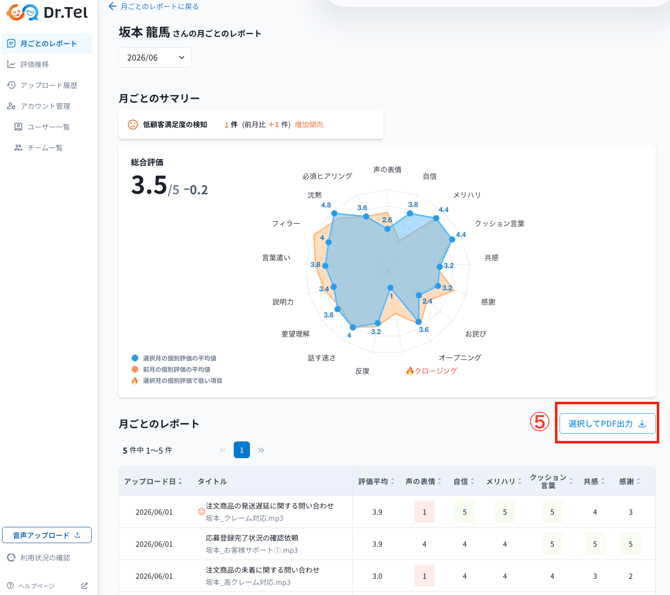
Task: Open report 注文商品の発送遅延に関する問い合わせ
Action: click(270, 506)
